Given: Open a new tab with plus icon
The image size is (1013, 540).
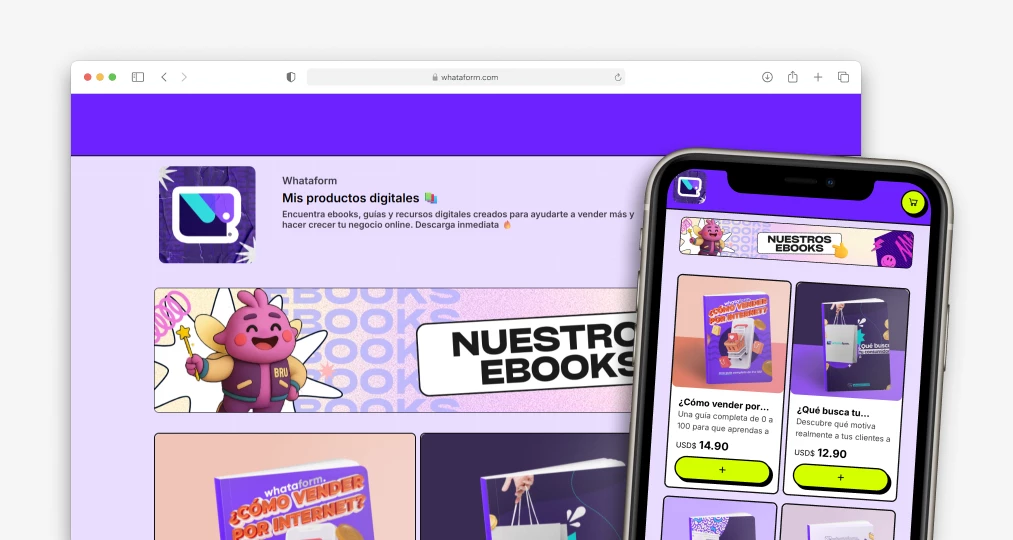Looking at the screenshot, I should [818, 77].
